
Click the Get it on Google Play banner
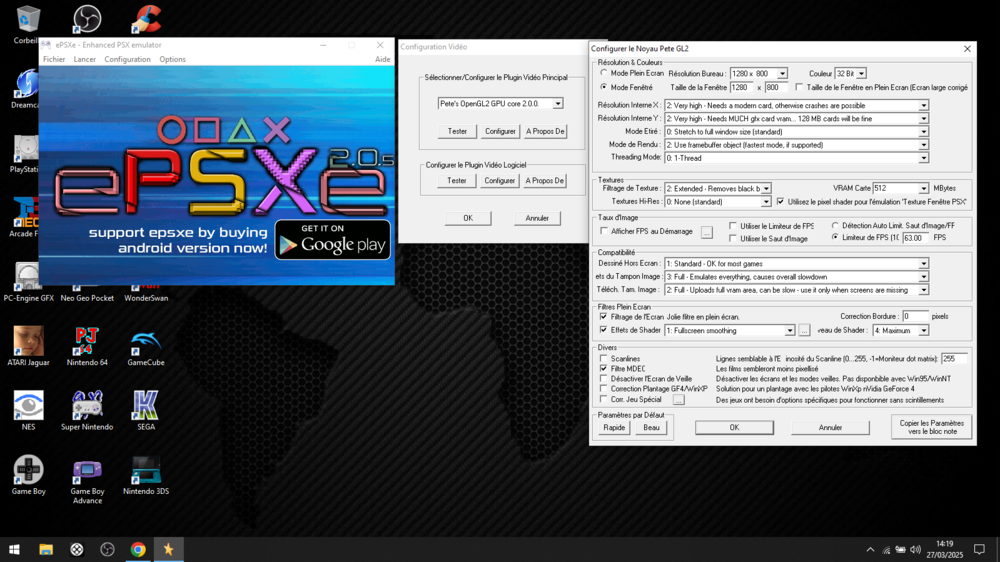(332, 240)
